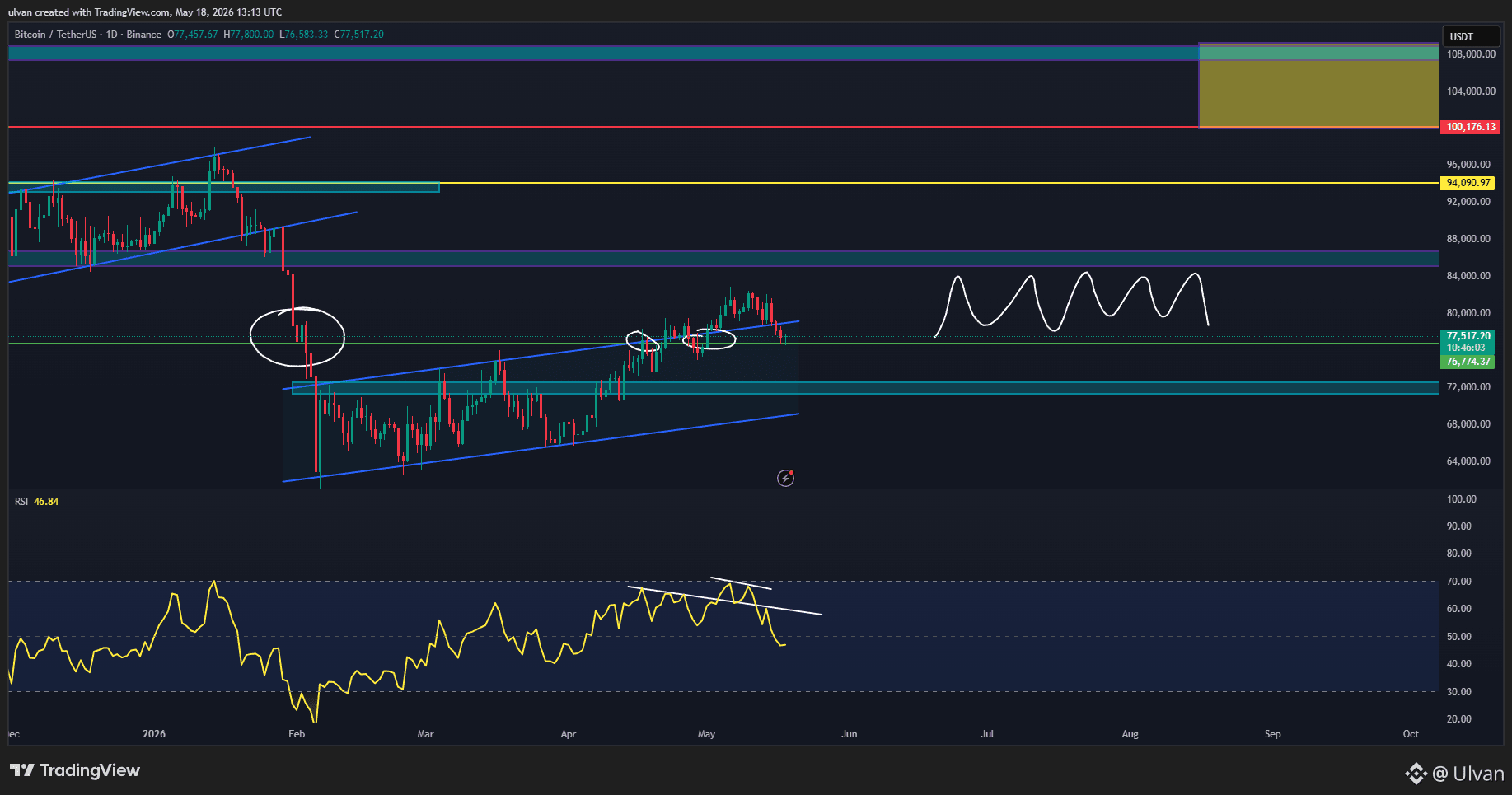1512x795 pixels.
Task: Click the Oct label on time axis
Action: [1411, 734]
